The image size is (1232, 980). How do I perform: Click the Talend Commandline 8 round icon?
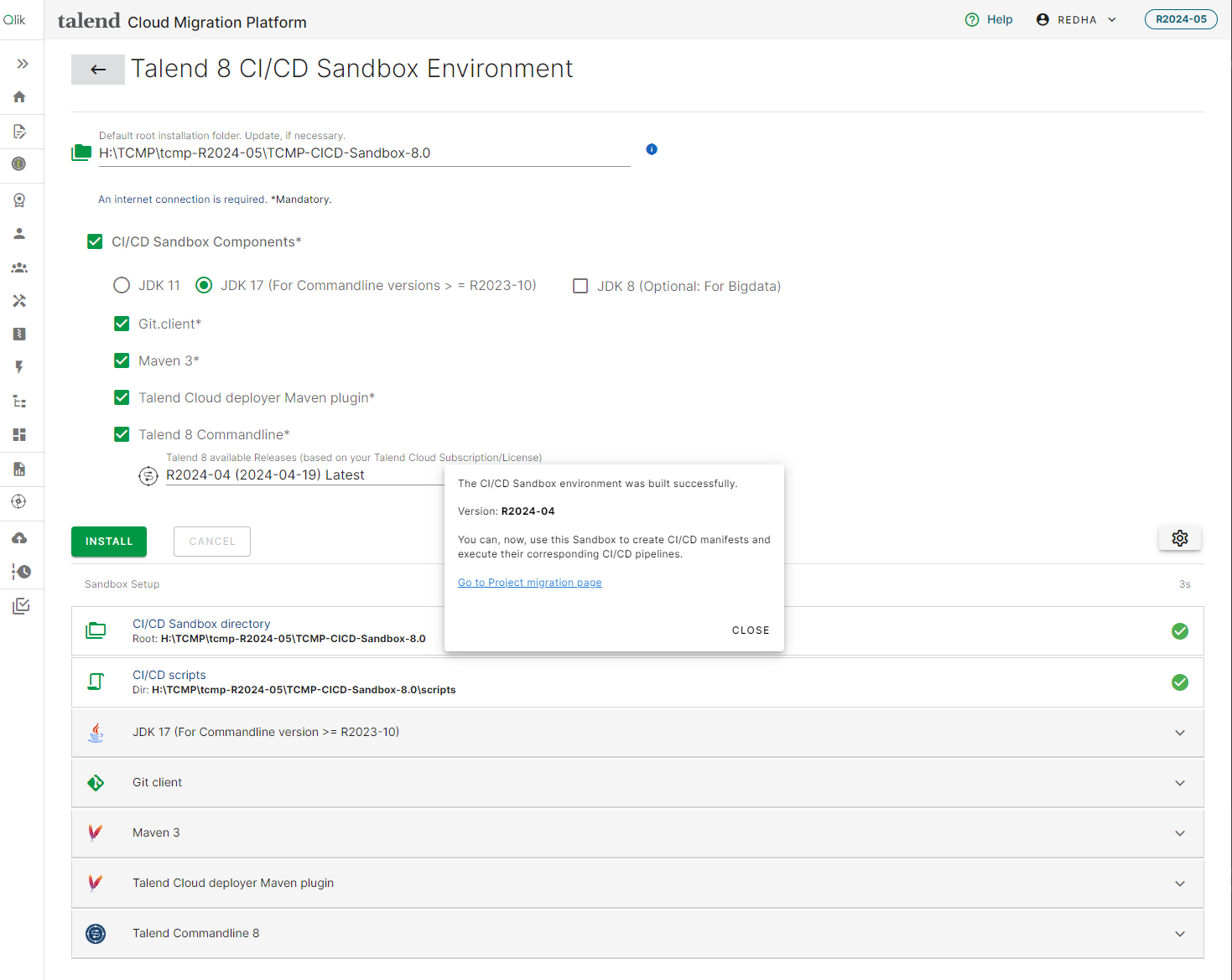pos(96,934)
